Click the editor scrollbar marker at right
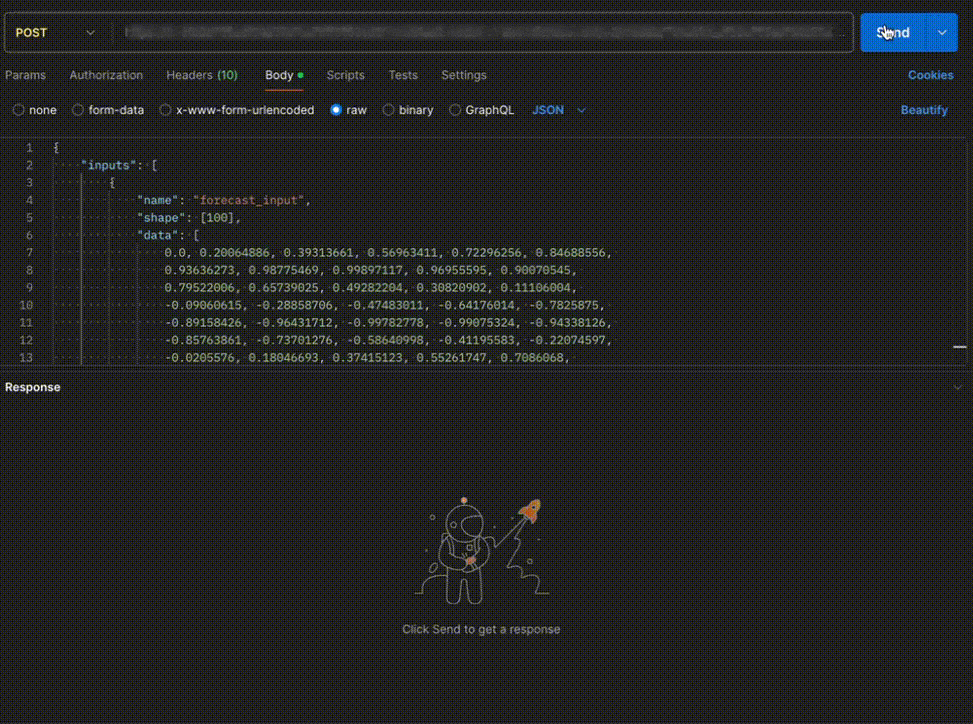The image size is (973, 724). 959,347
